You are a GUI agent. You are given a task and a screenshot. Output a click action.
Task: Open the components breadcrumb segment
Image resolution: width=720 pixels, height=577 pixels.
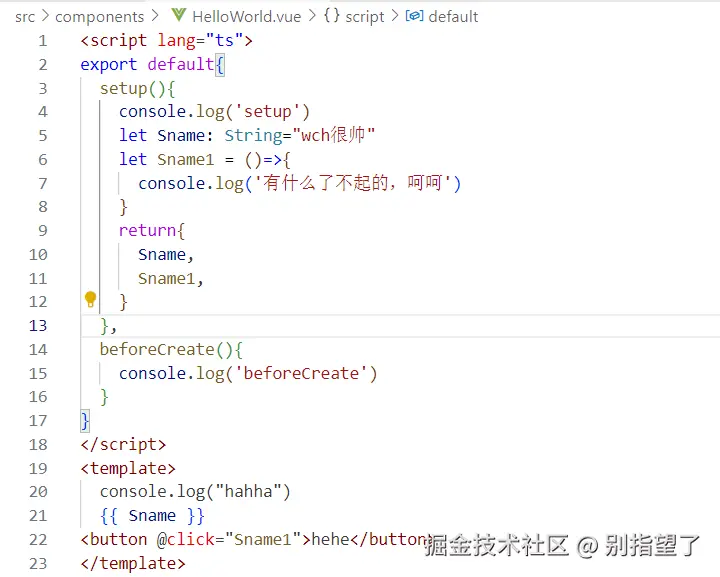(100, 17)
